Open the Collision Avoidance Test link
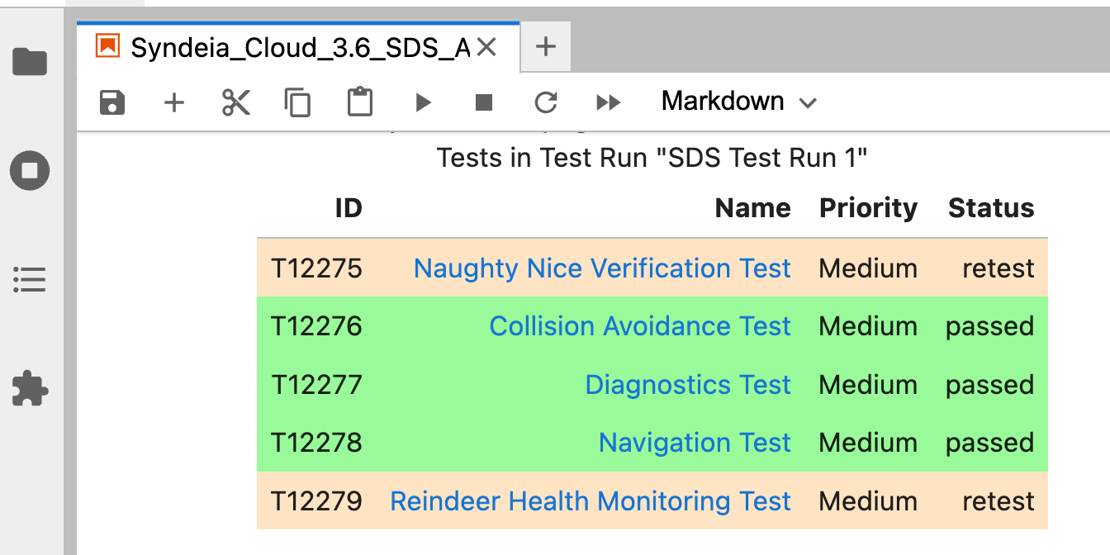The image size is (1110, 555). tap(640, 326)
